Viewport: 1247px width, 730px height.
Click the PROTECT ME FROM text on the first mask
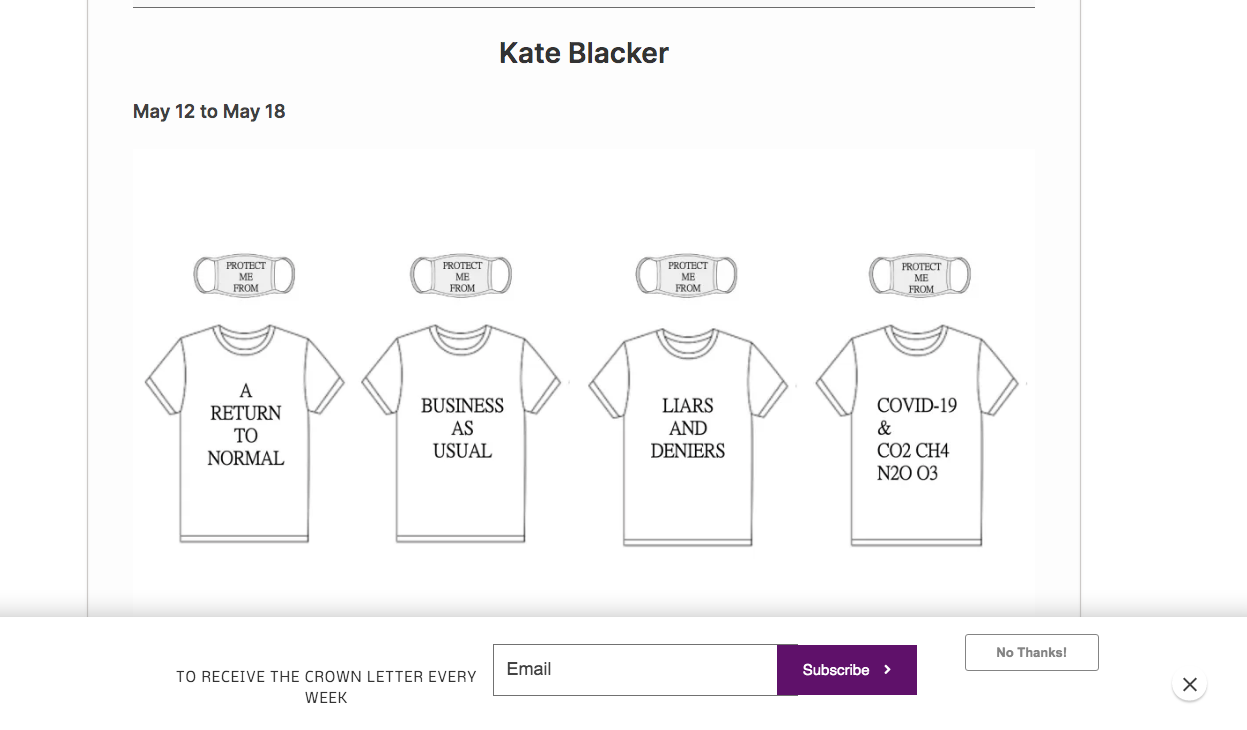pyautogui.click(x=246, y=277)
